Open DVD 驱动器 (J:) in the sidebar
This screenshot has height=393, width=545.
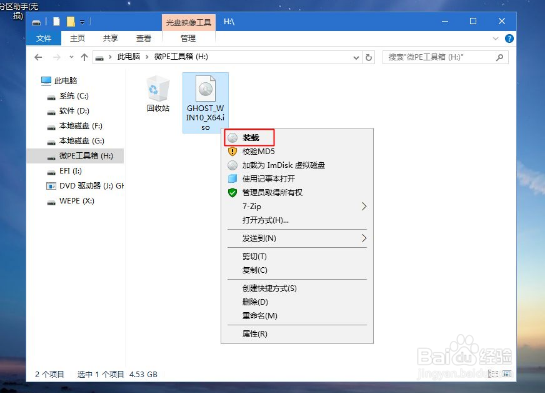tap(85, 186)
